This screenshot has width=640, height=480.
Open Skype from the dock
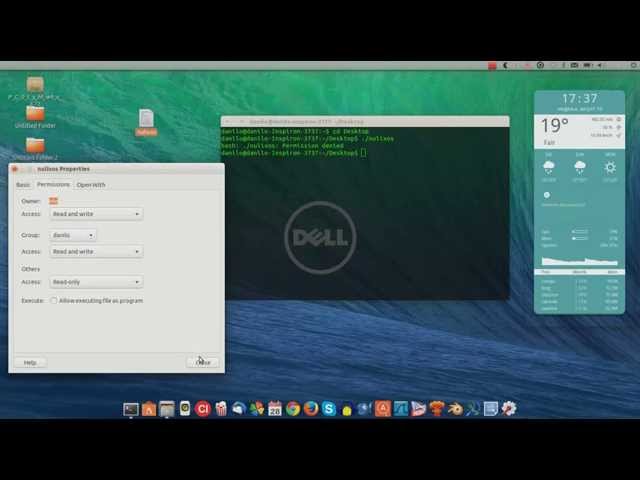(x=329, y=409)
